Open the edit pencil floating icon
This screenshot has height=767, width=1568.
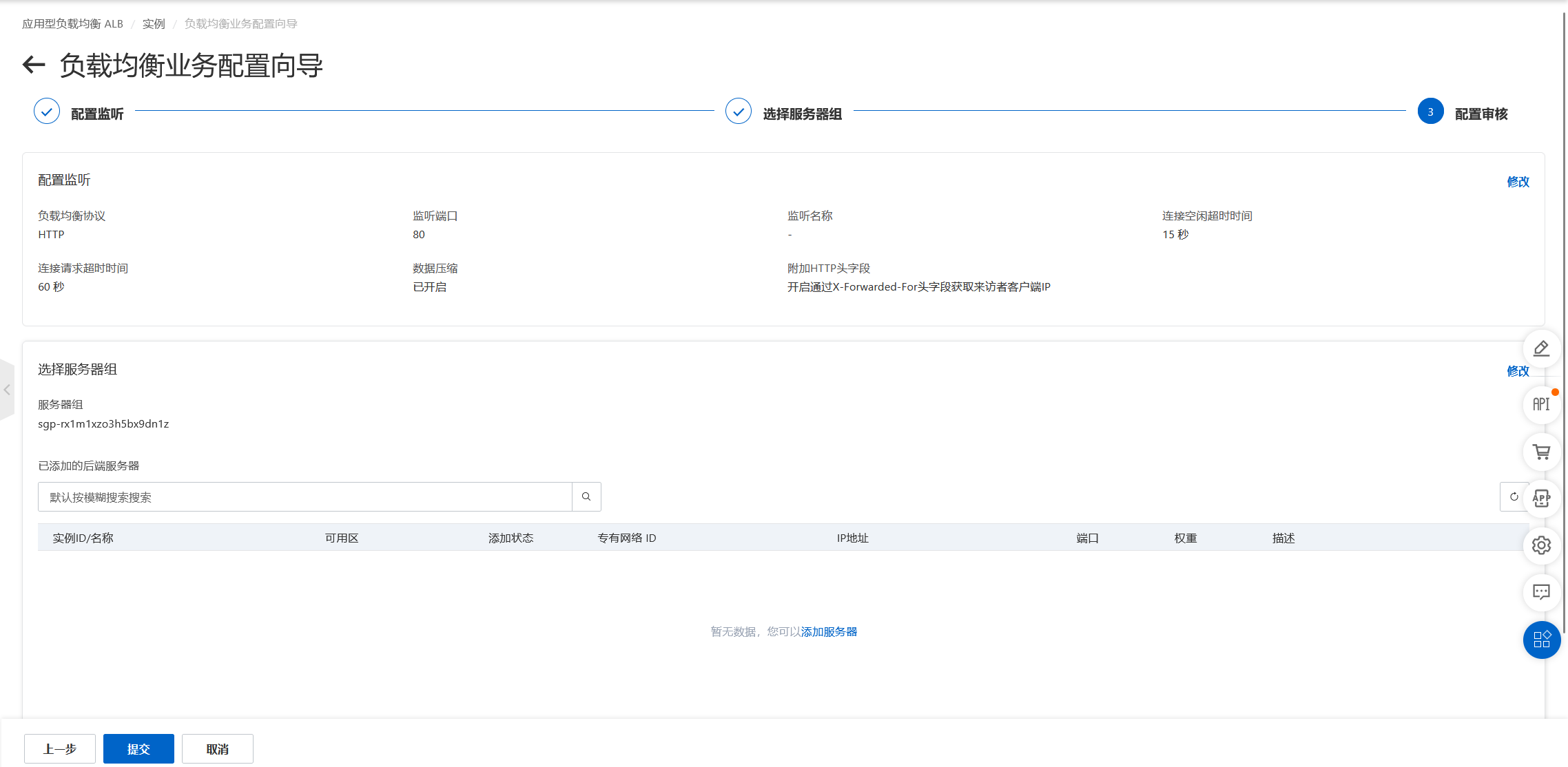click(1541, 349)
